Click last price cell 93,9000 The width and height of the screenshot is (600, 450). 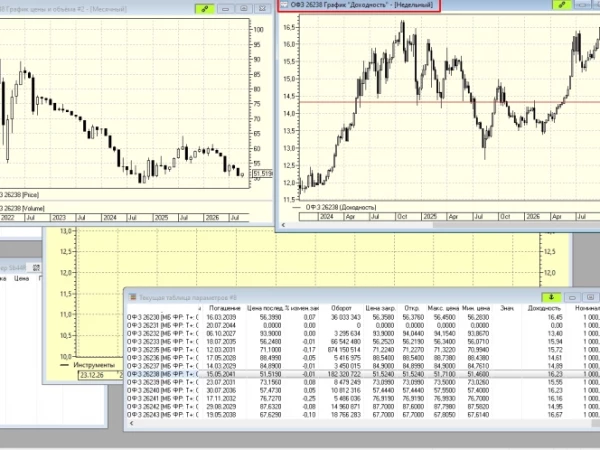pyautogui.click(x=270, y=334)
